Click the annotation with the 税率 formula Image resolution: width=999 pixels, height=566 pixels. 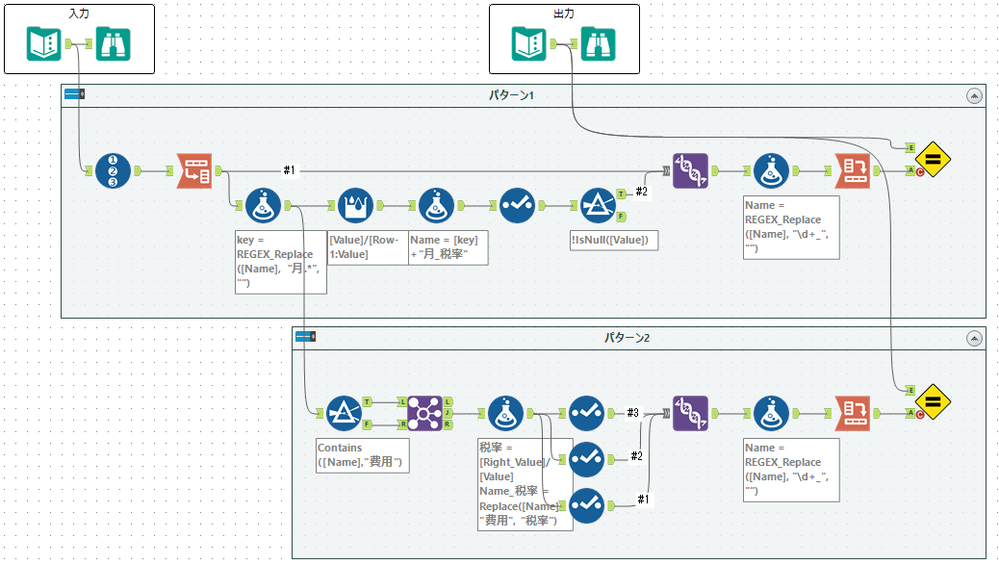[x=526, y=484]
